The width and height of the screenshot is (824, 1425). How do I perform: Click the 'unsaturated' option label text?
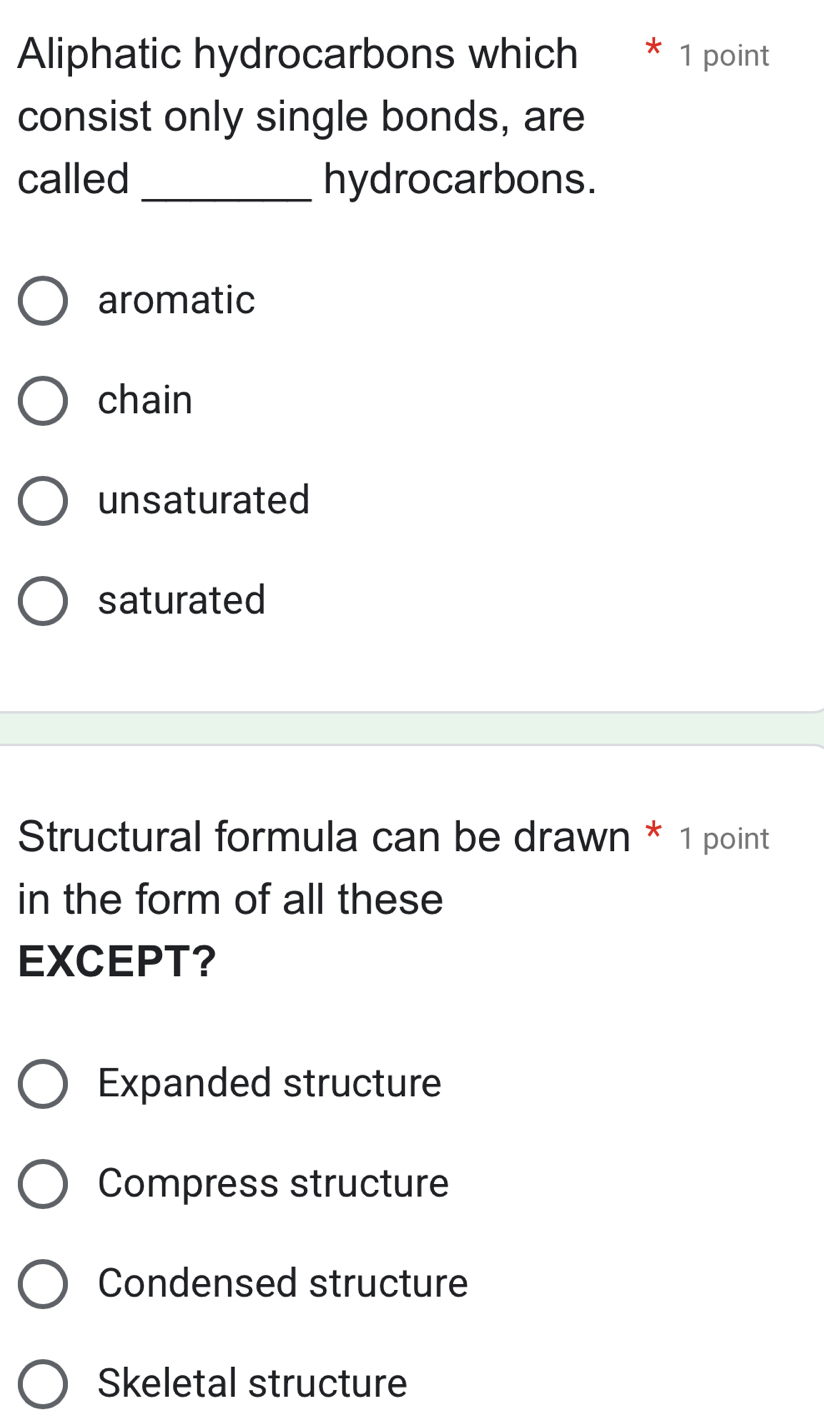[x=204, y=500]
